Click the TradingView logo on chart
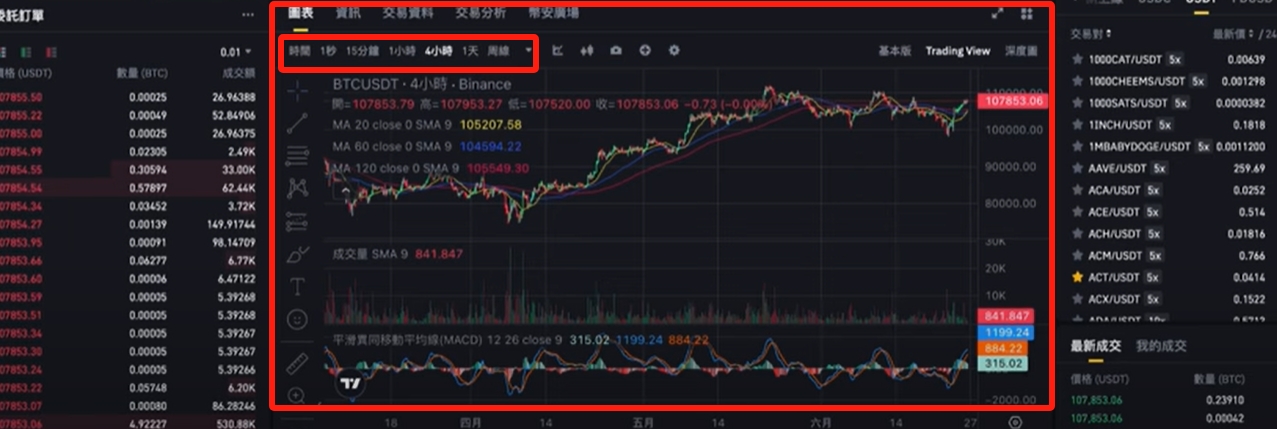The height and width of the screenshot is (429, 1277). click(x=349, y=383)
